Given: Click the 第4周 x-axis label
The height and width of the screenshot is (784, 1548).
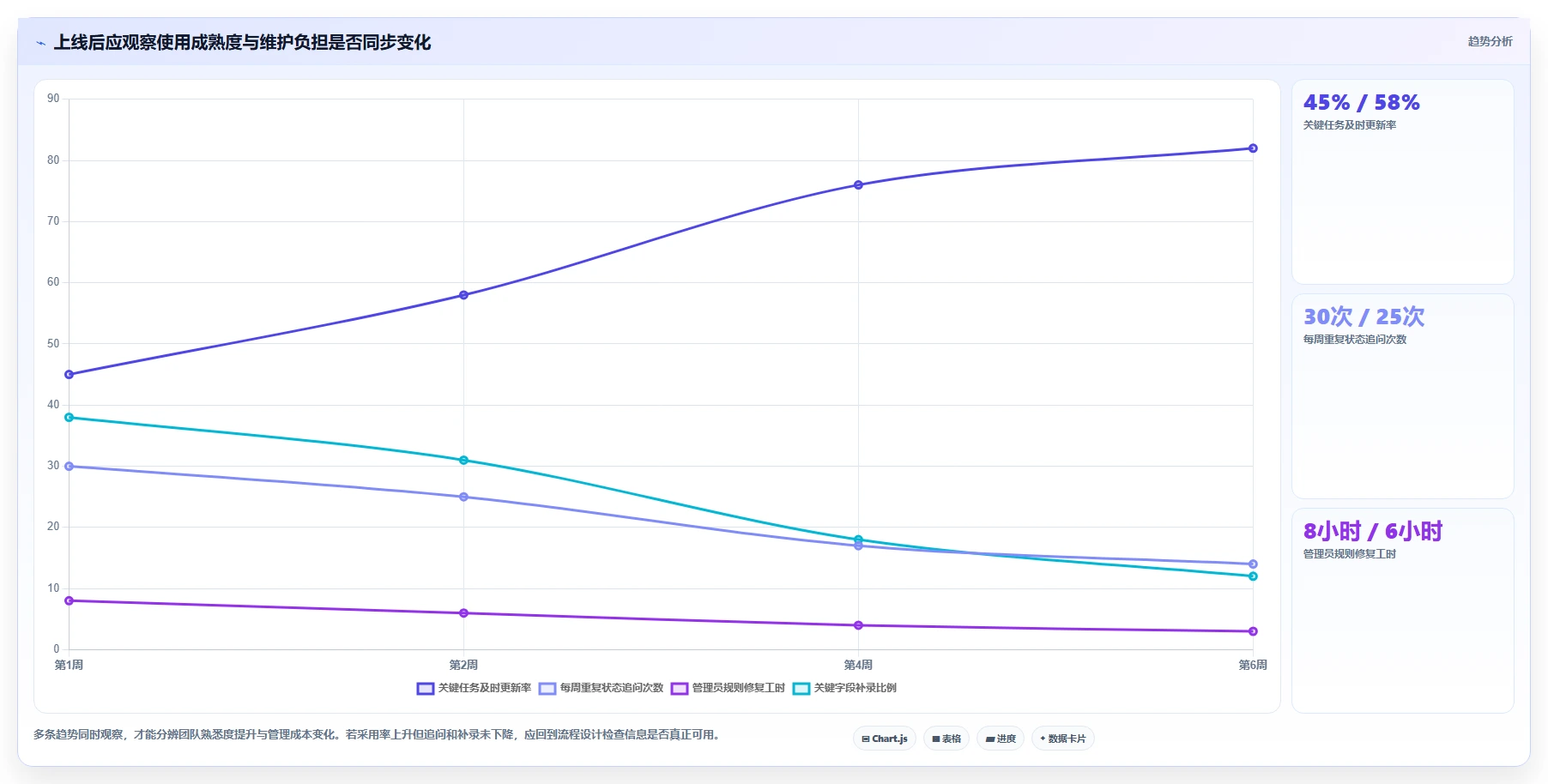Looking at the screenshot, I should [x=858, y=665].
